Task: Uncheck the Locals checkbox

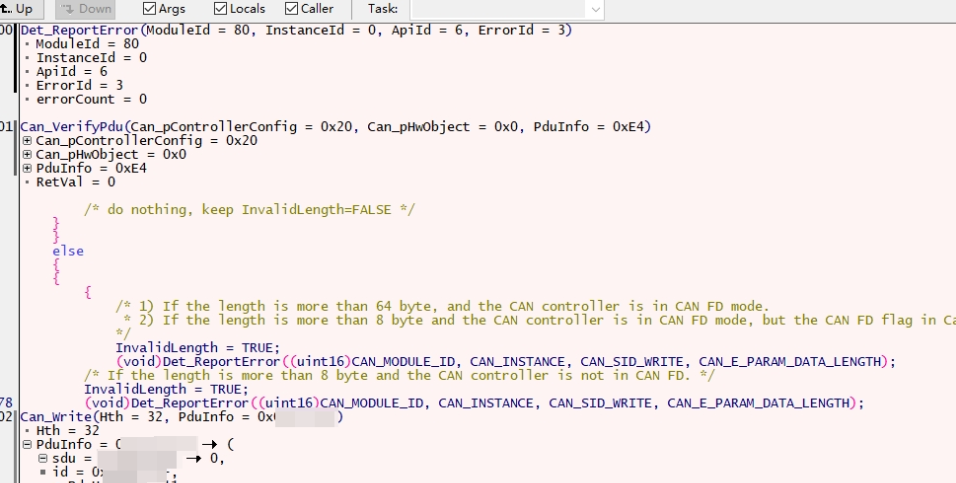Action: coord(221,9)
